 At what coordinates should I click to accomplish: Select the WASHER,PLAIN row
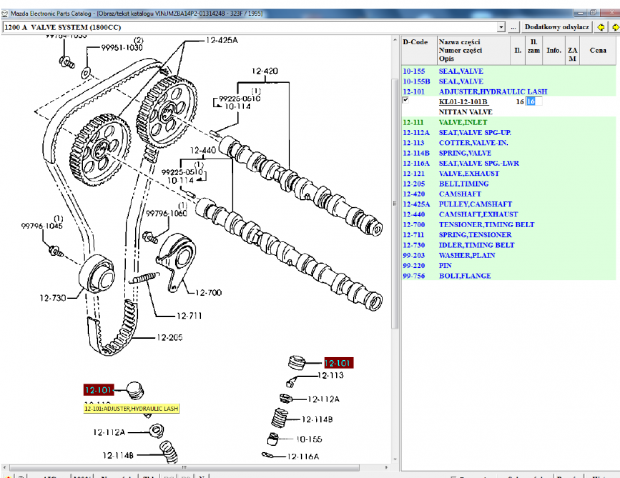[x=508, y=255]
